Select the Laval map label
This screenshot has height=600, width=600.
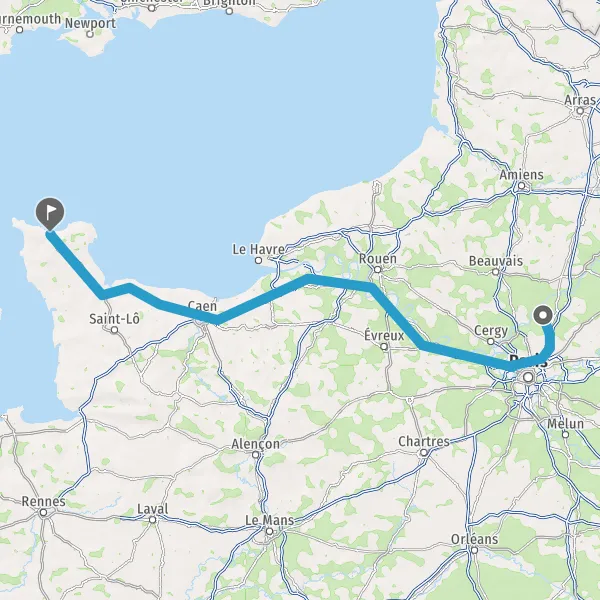[153, 509]
